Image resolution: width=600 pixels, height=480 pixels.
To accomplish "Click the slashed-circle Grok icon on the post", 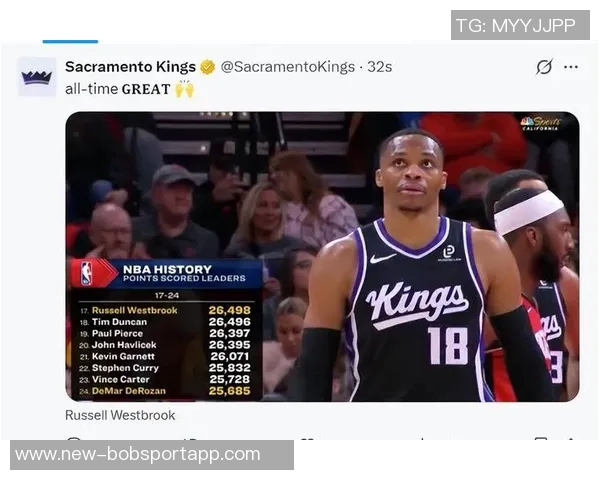I will [x=544, y=67].
